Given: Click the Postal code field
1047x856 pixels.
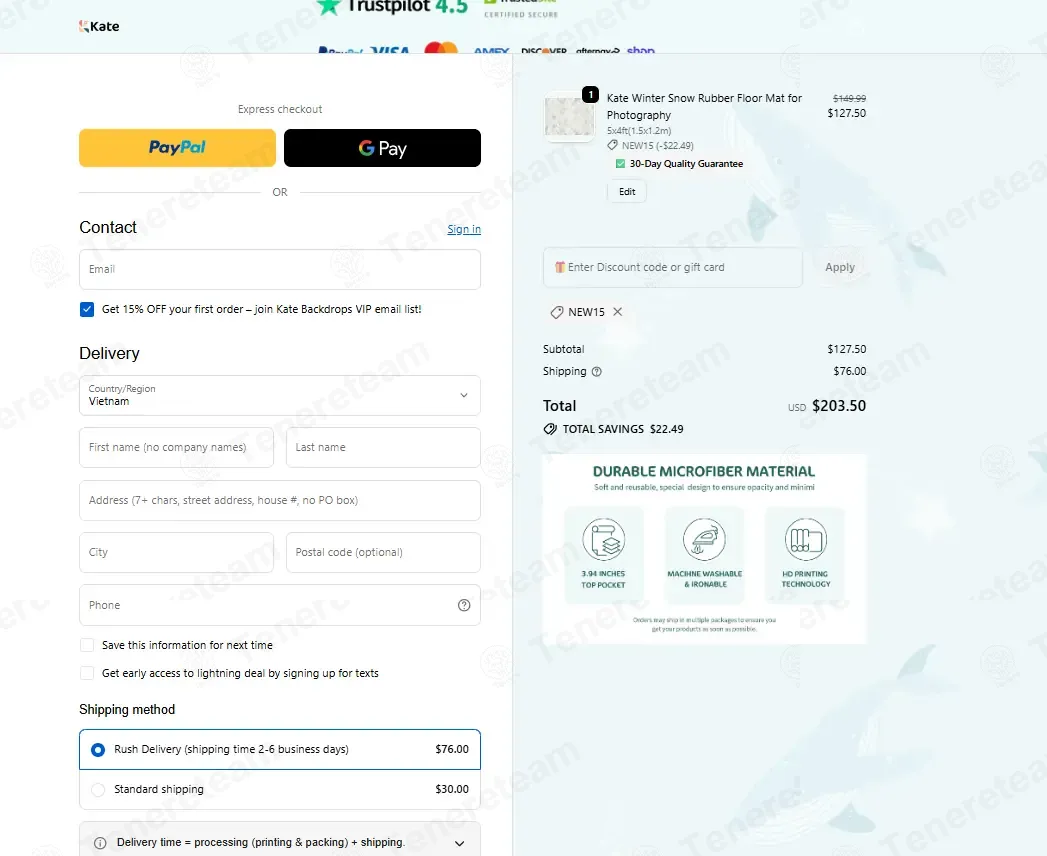Looking at the screenshot, I should [383, 552].
